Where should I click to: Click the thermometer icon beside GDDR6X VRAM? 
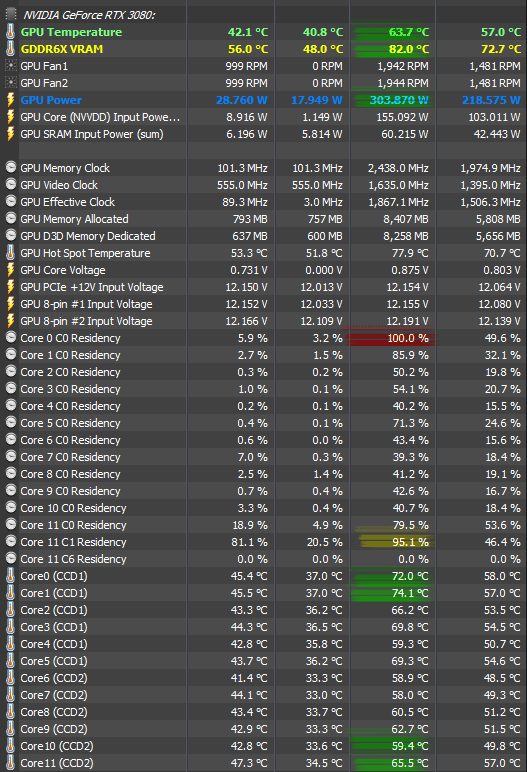[x=10, y=49]
